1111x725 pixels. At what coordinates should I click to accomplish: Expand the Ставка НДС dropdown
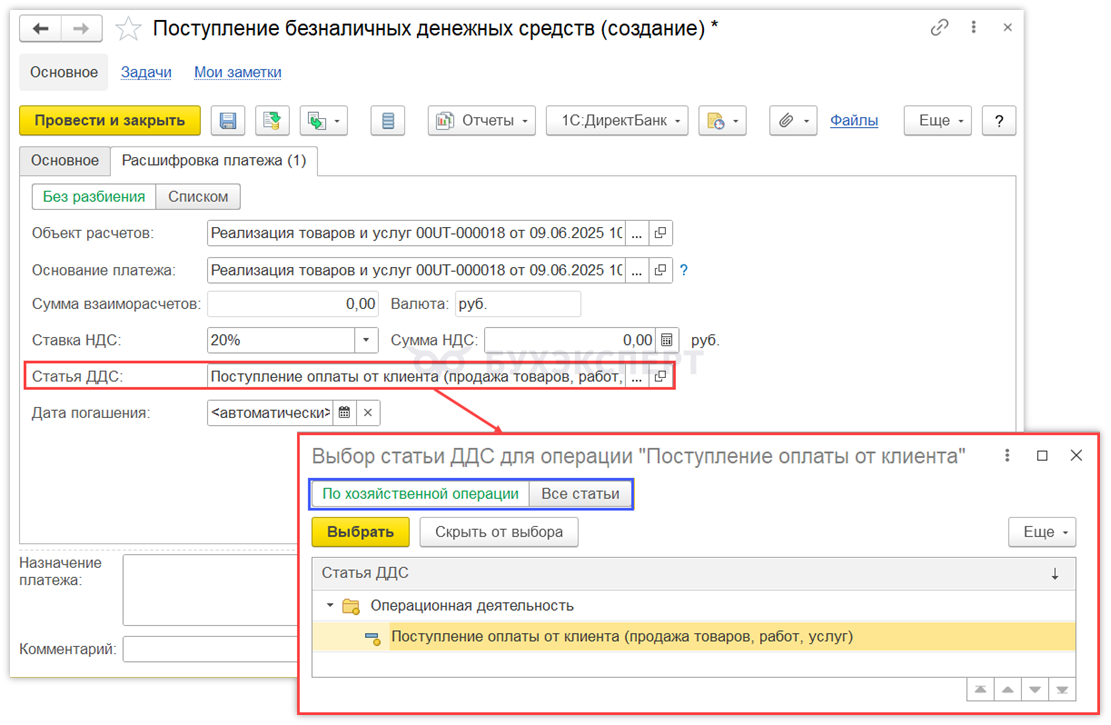[366, 340]
